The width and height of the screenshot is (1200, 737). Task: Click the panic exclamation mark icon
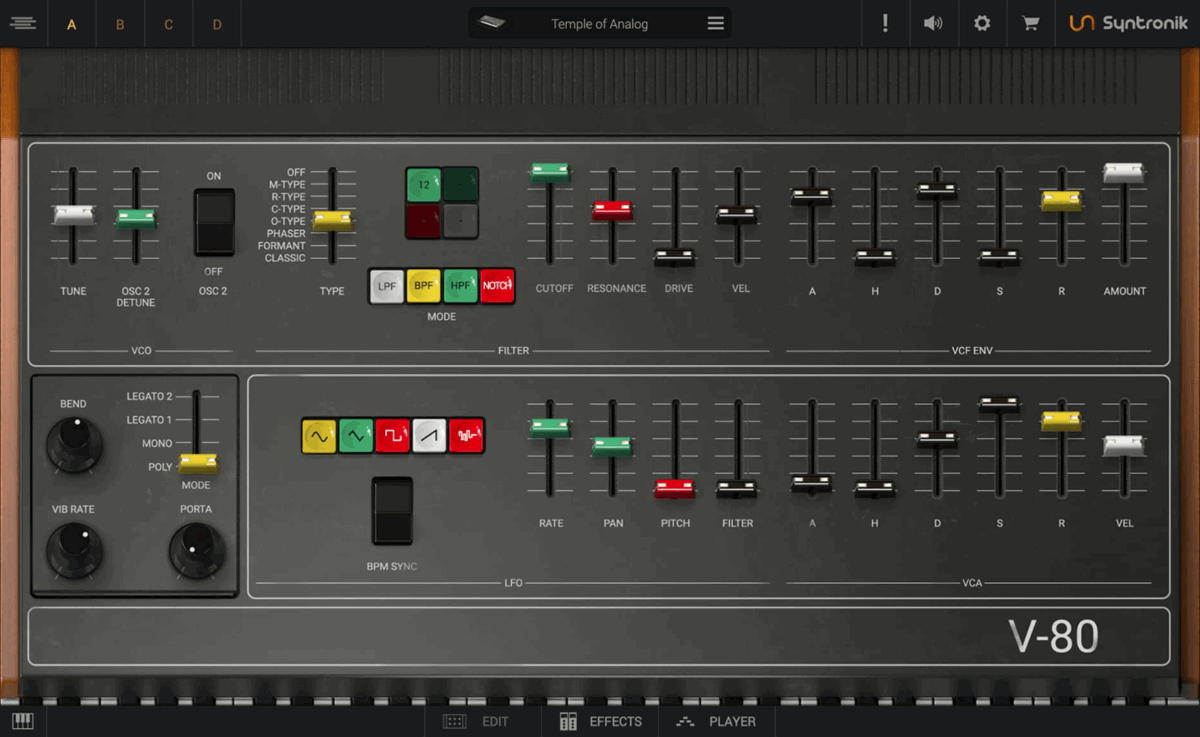pos(885,23)
